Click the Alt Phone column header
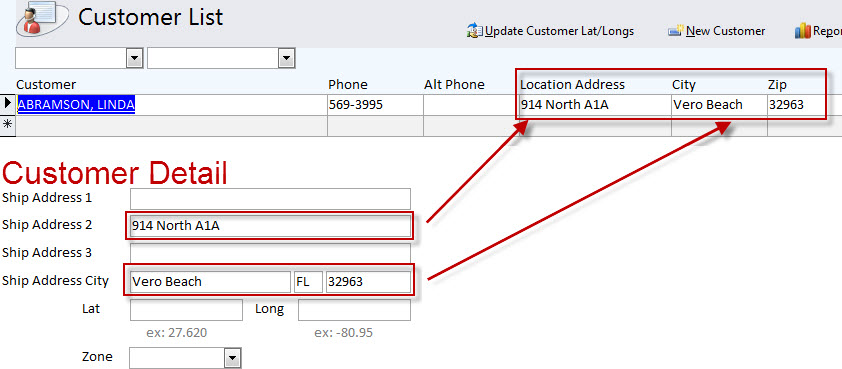 tap(454, 85)
